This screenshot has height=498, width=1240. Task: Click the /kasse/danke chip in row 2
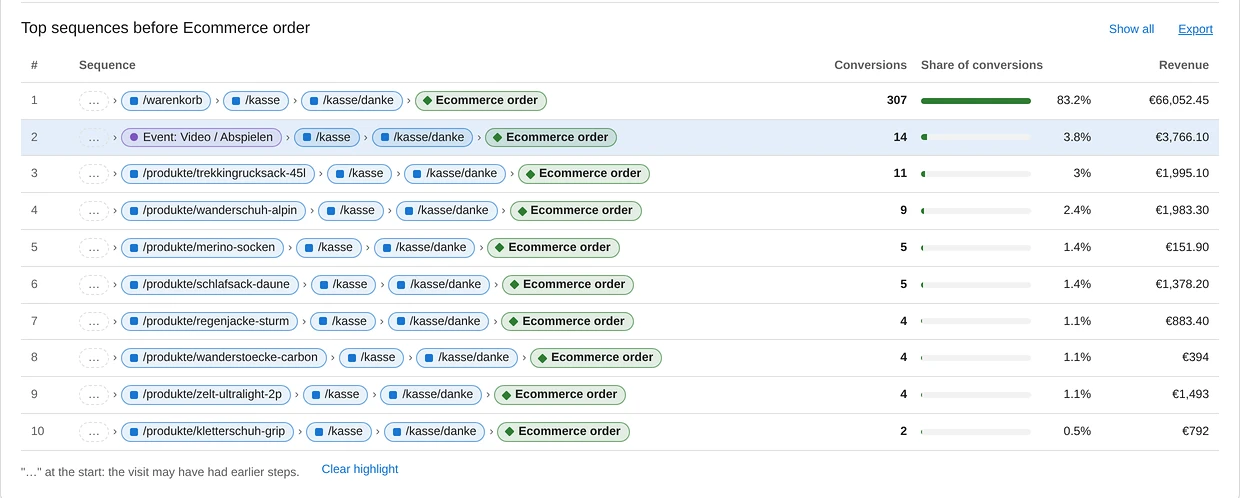tap(422, 137)
